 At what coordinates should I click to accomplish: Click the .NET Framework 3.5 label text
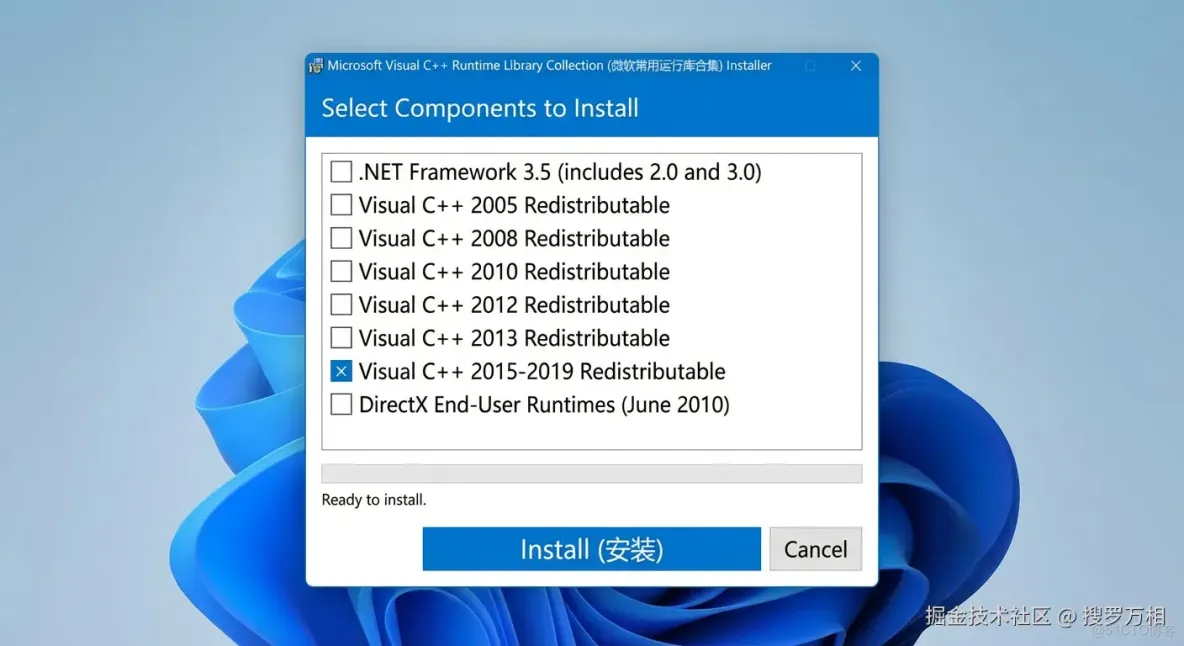(560, 171)
